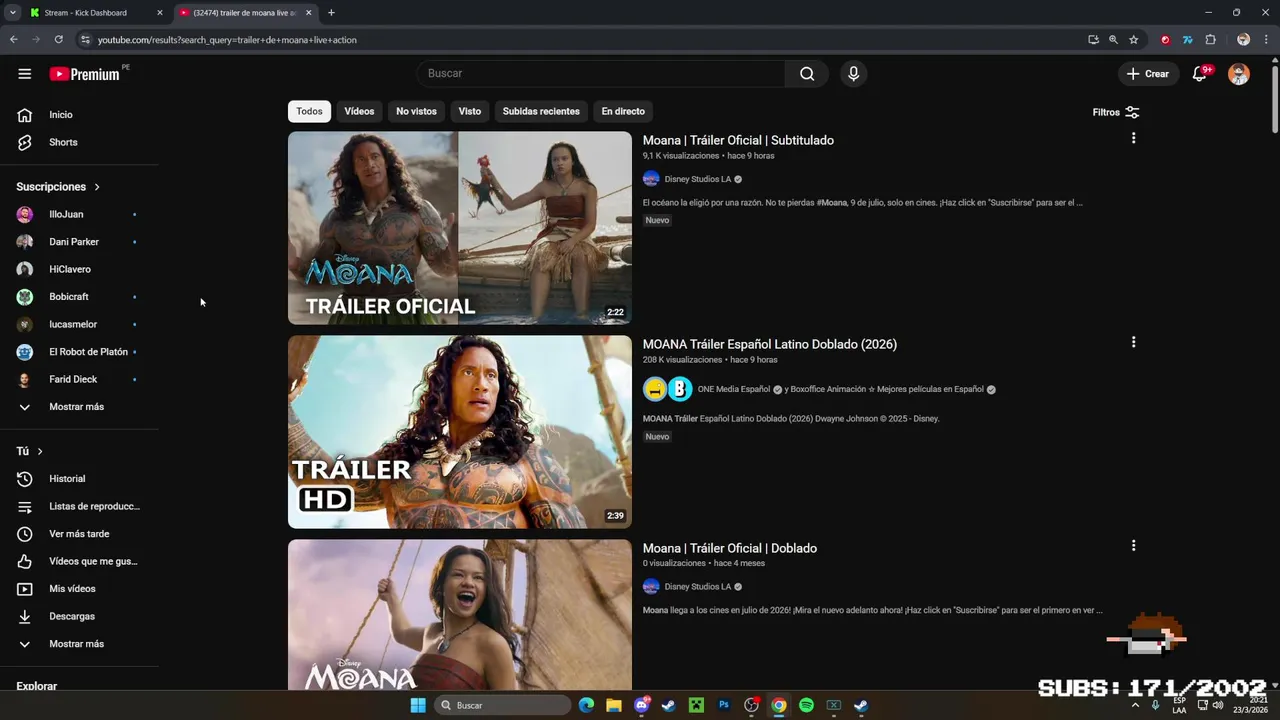Screen dimensions: 1280x720
Task: Open Chrome's tab search dropdown arrow
Action: pos(13,13)
